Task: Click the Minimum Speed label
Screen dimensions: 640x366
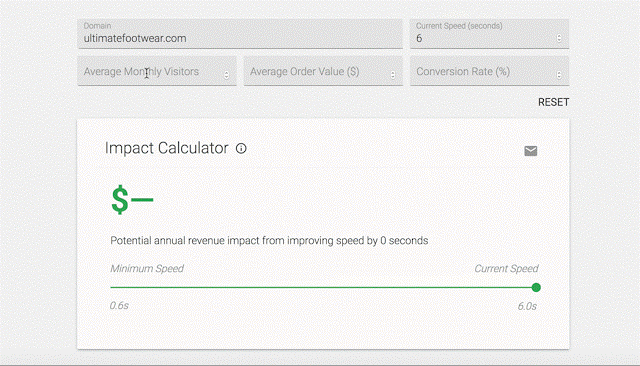Action: (x=147, y=268)
